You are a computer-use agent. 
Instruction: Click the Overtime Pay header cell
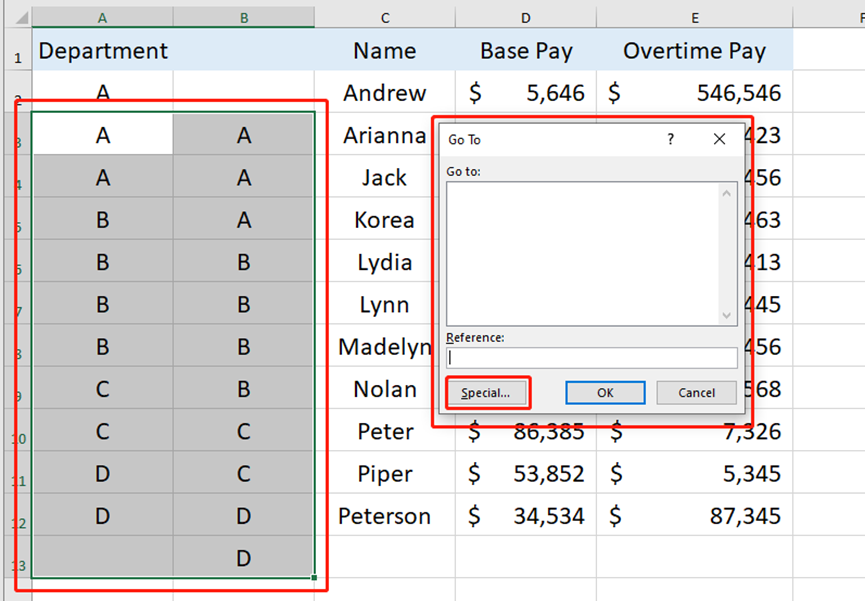coord(695,50)
